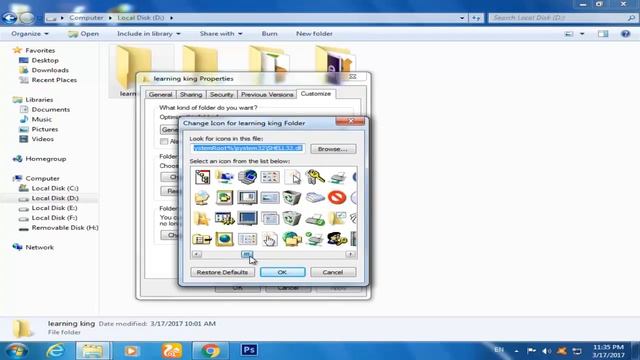
Task: Open Pictures library in sidebar
Action: pyautogui.click(x=44, y=129)
